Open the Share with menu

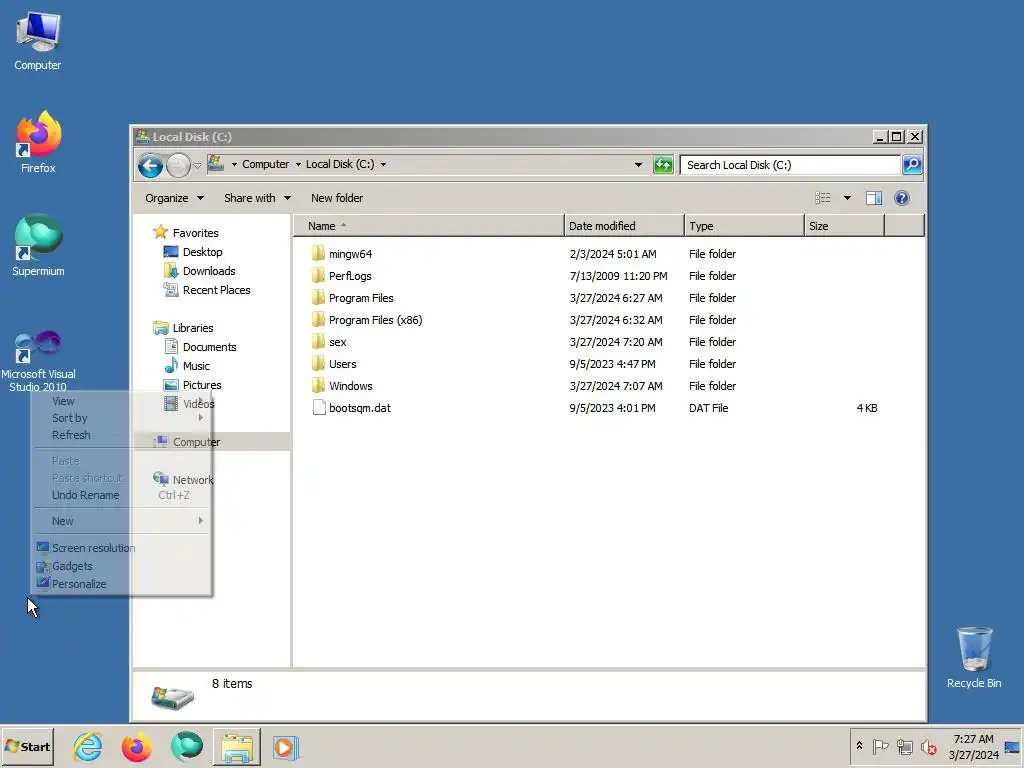[x=257, y=198]
